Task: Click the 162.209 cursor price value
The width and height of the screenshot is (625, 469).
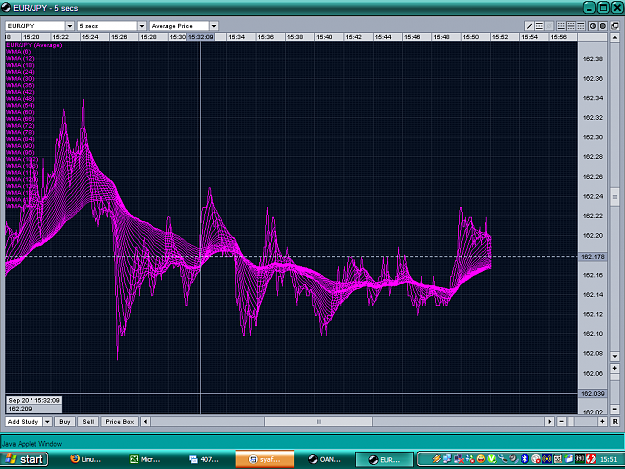Action: tap(20, 409)
